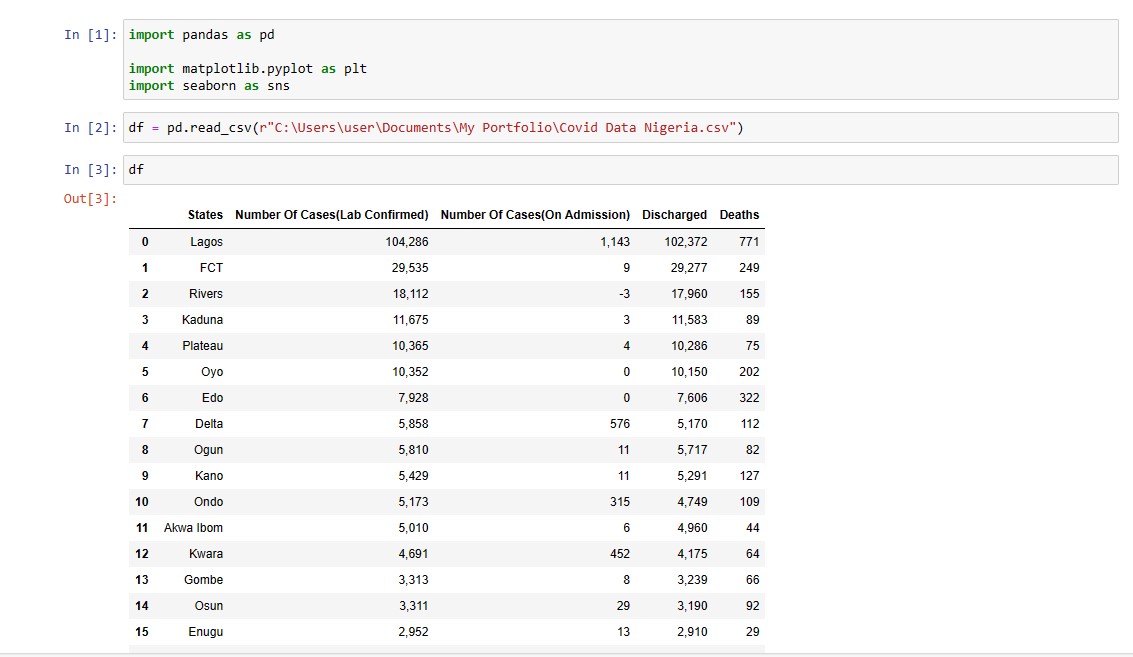Select the Kwara state cell
Screen dimensions: 1133x657
click(x=206, y=554)
